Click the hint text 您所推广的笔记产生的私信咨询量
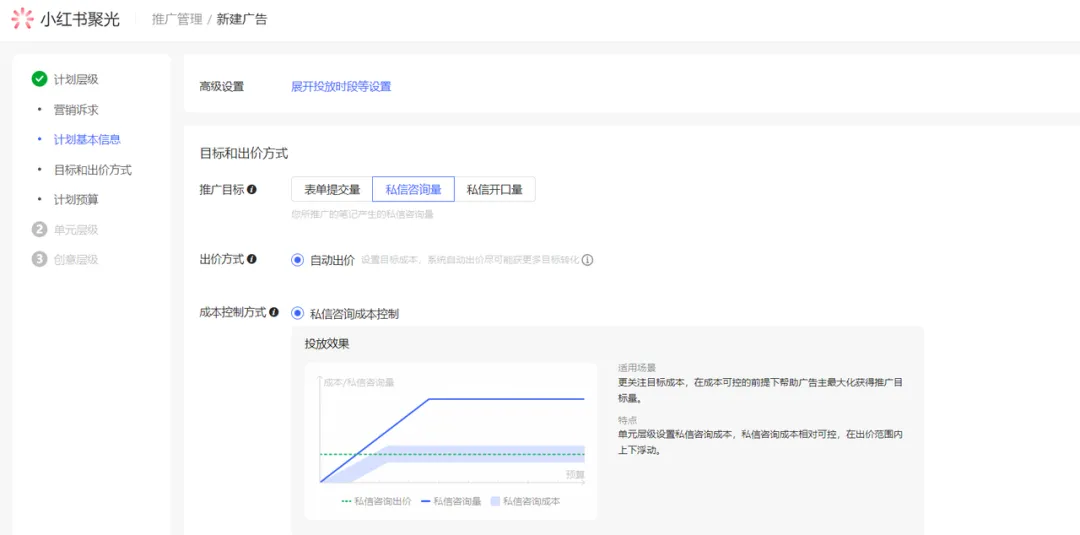 [362, 215]
